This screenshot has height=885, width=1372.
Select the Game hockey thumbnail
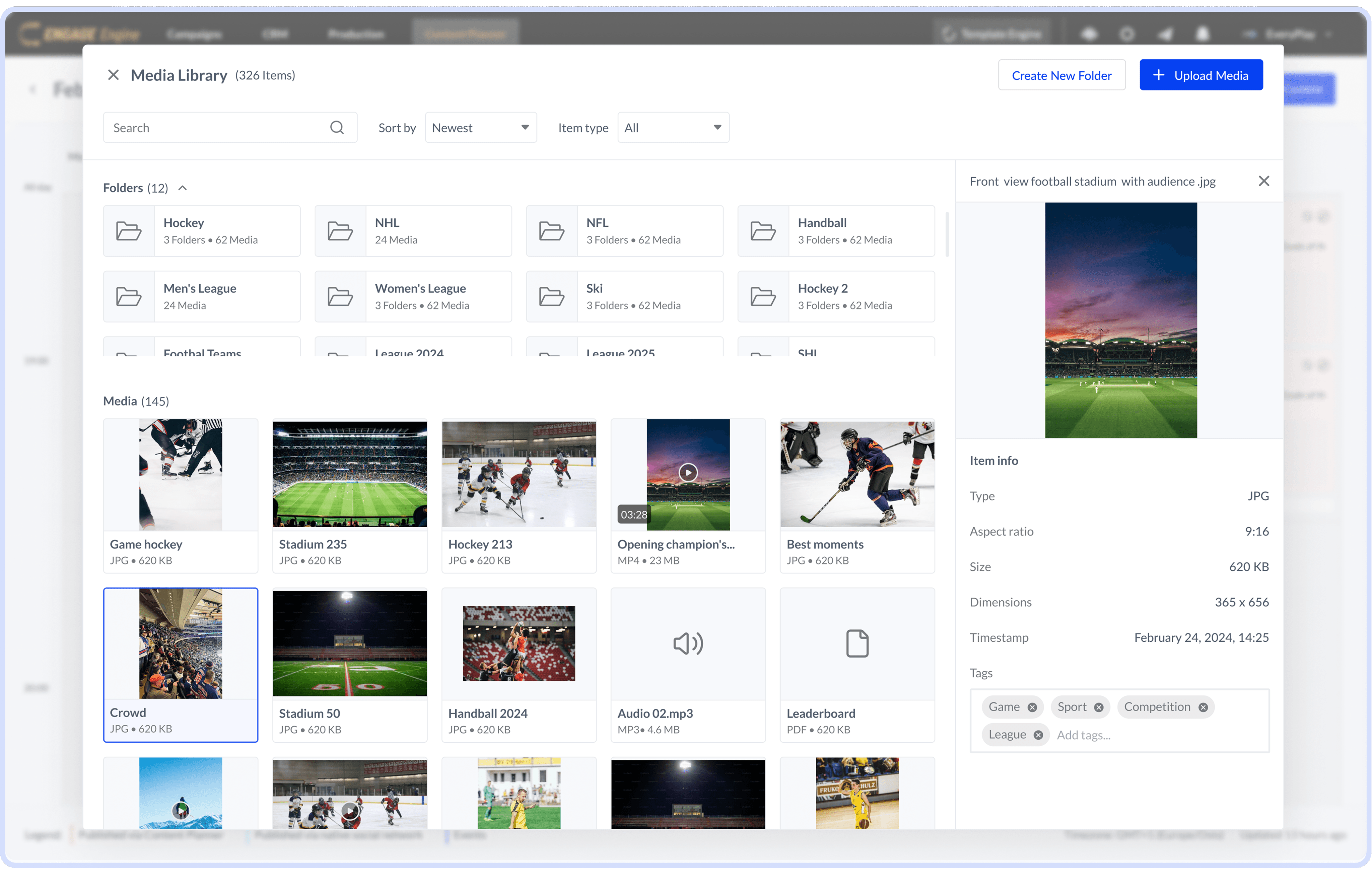coord(181,475)
